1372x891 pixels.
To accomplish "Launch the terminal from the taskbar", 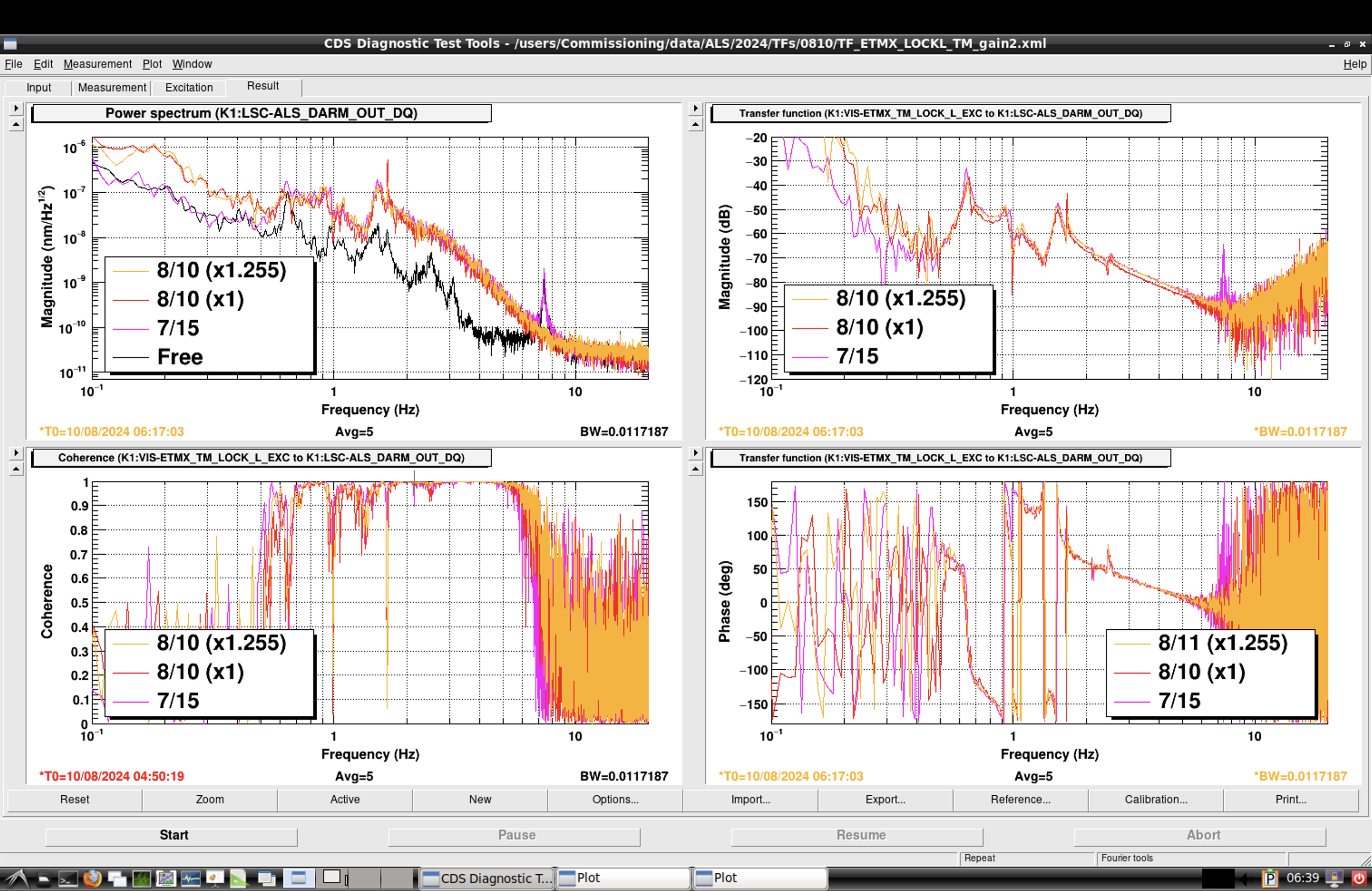I will point(68,878).
